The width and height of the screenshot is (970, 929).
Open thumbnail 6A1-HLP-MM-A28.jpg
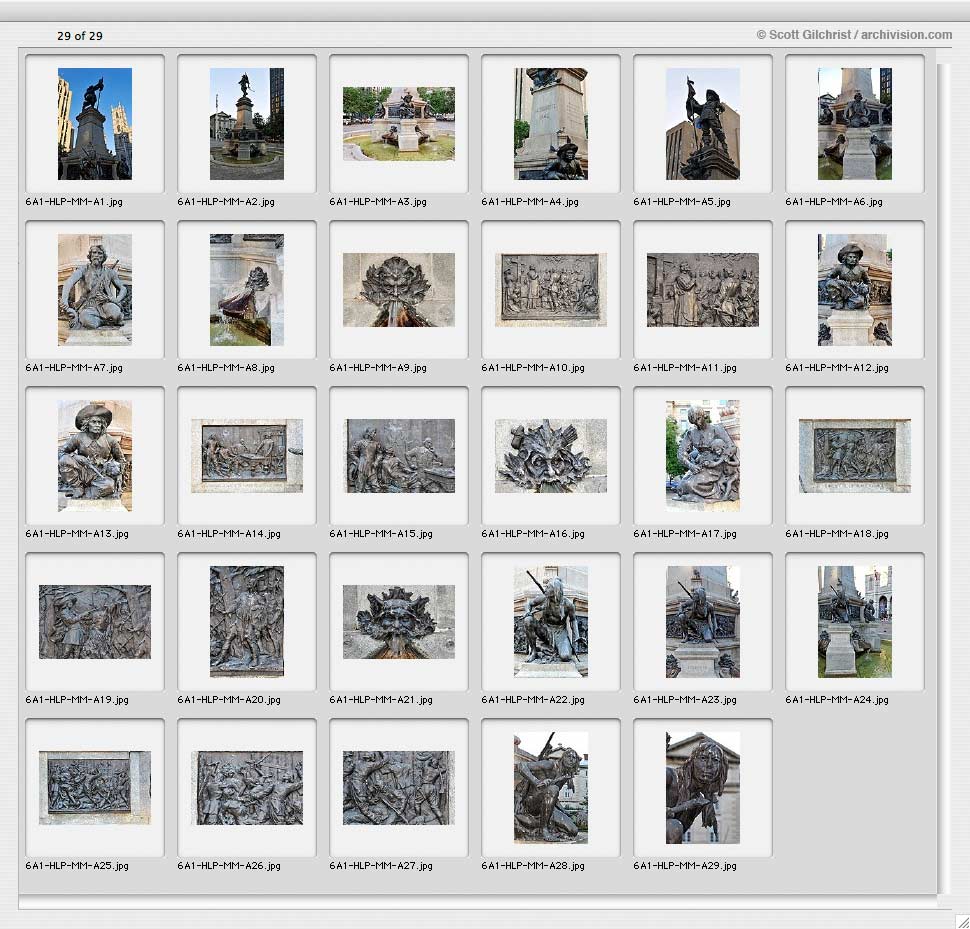click(x=551, y=788)
